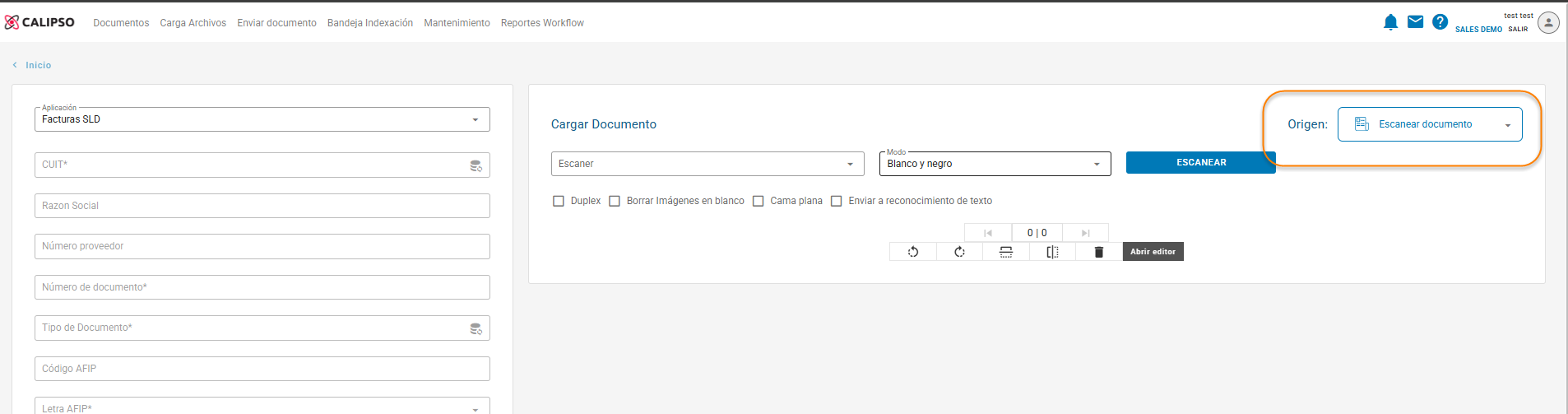Click the Código AFIP field

point(262,369)
